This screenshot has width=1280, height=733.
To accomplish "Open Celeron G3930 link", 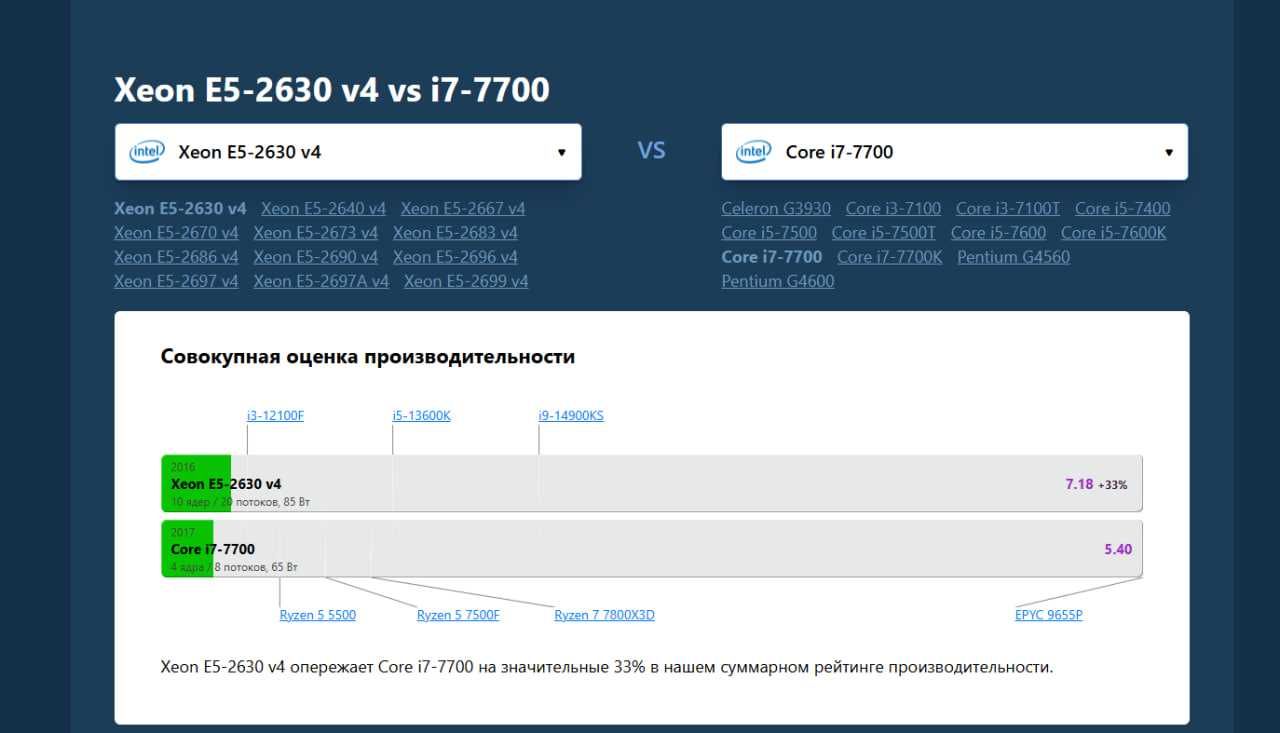I will 776,208.
